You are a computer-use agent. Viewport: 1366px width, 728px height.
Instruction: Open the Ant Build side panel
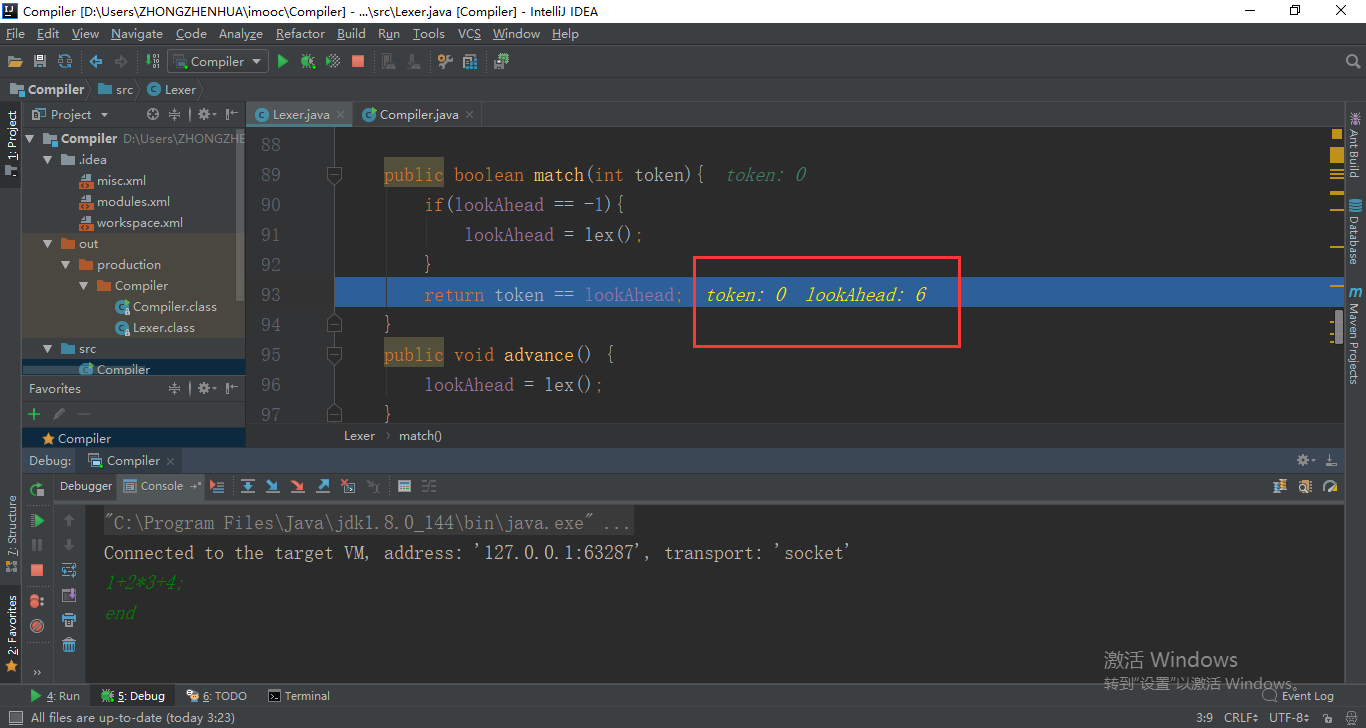pos(1355,144)
